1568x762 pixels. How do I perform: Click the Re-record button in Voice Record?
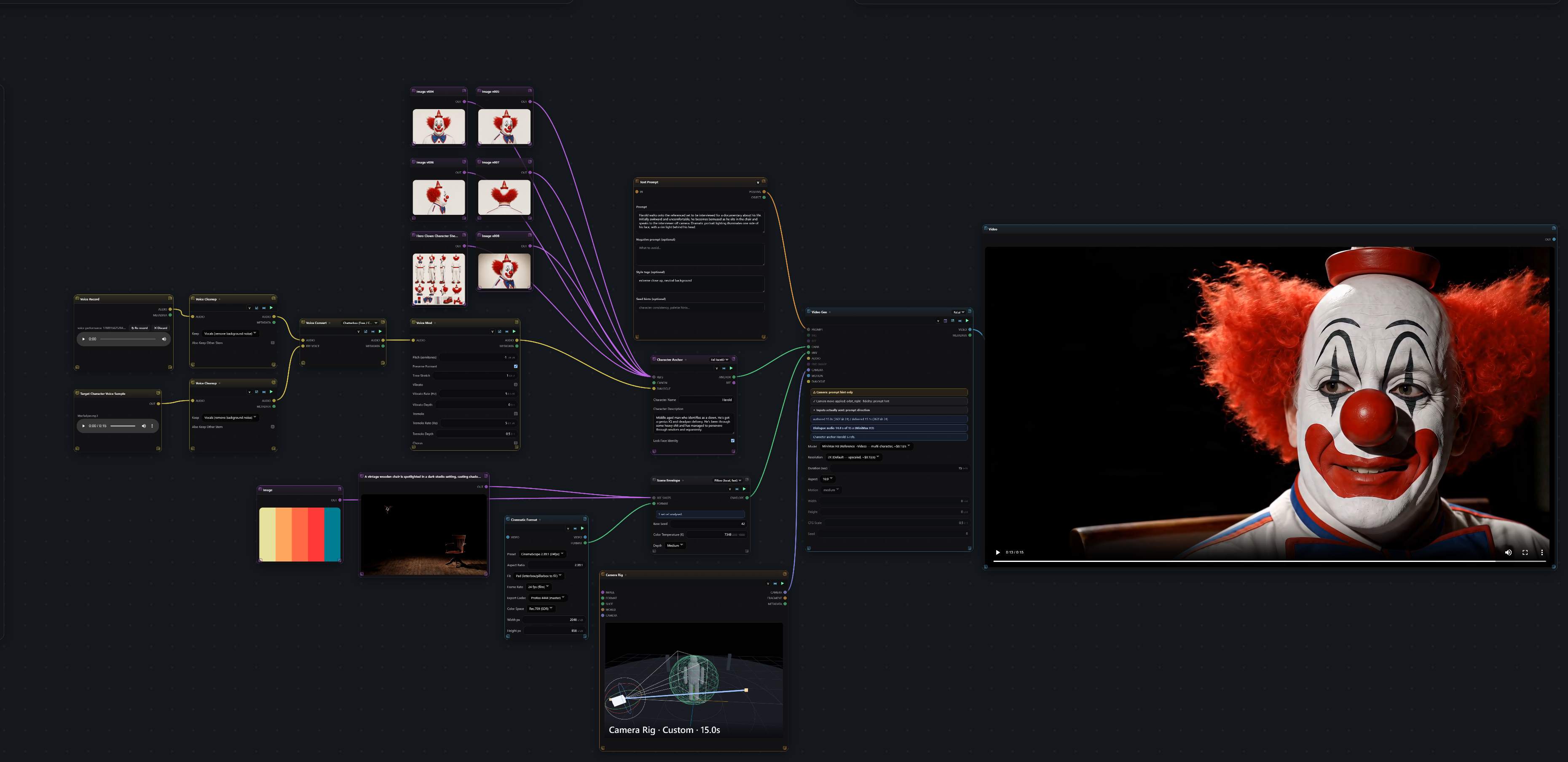point(139,328)
